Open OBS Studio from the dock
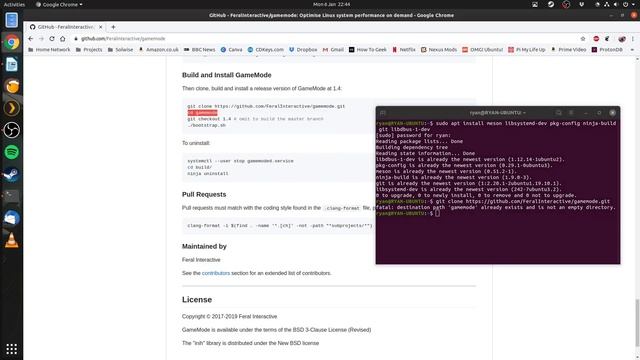The width and height of the screenshot is (640, 360). 11,130
